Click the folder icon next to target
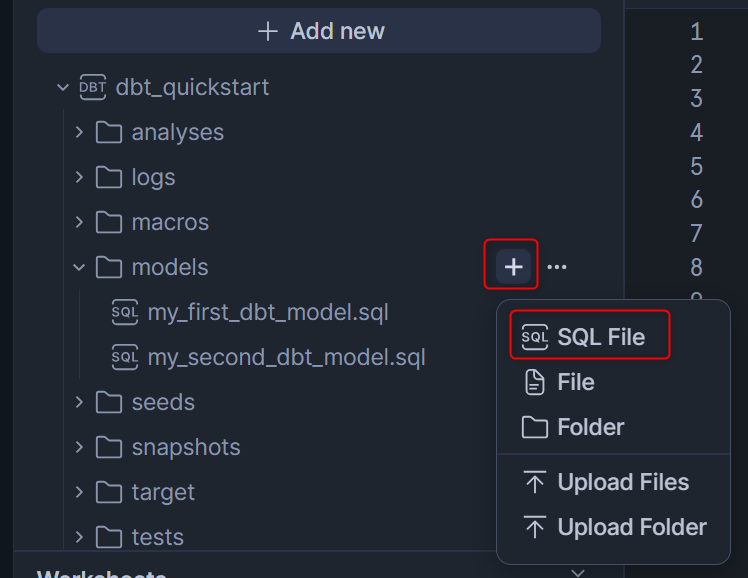 pos(109,492)
